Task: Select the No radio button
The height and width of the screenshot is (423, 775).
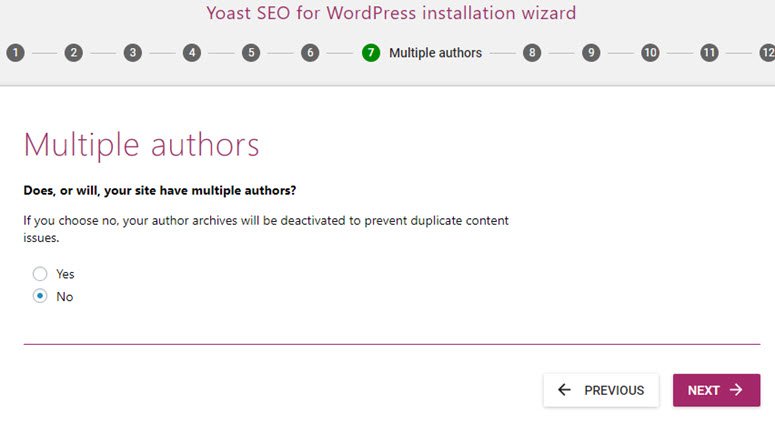Action: [x=40, y=296]
